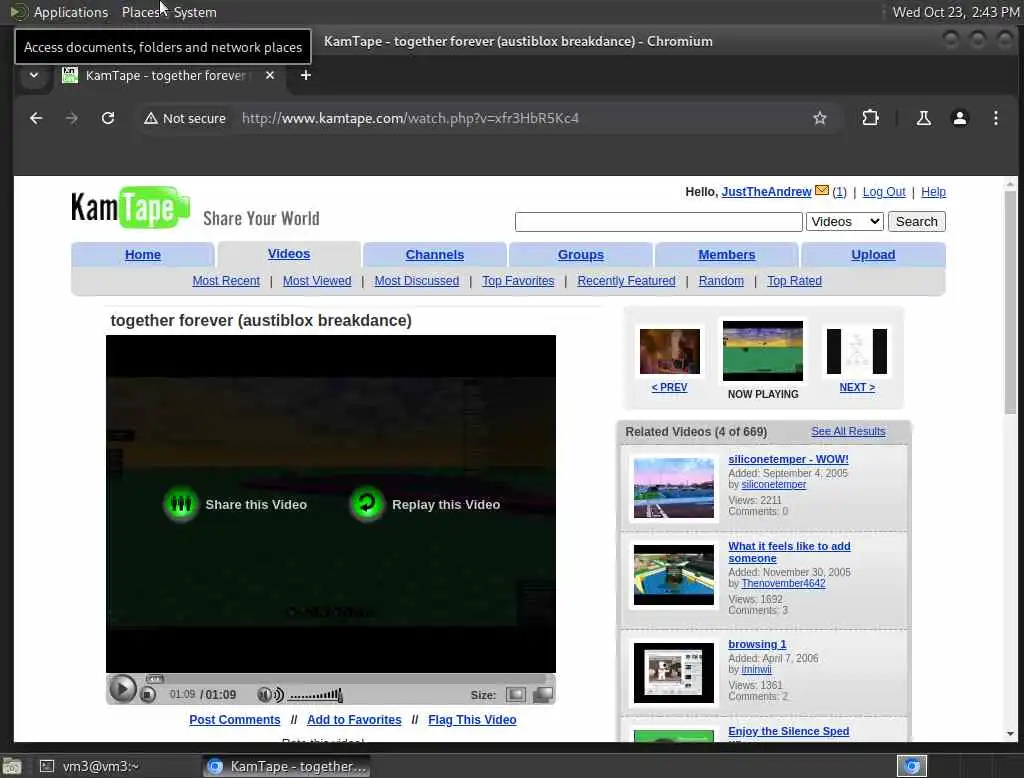Screen dimensions: 1024x778
Task: Reload the KamTape page
Action: [108, 118]
